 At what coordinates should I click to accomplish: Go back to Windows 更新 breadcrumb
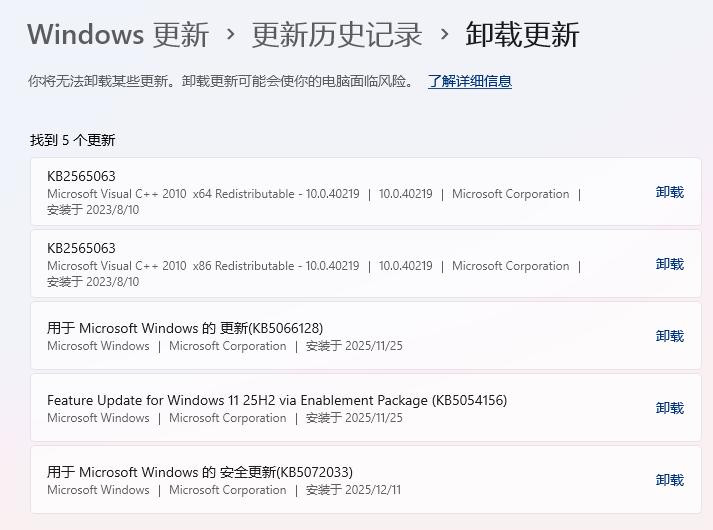point(118,35)
